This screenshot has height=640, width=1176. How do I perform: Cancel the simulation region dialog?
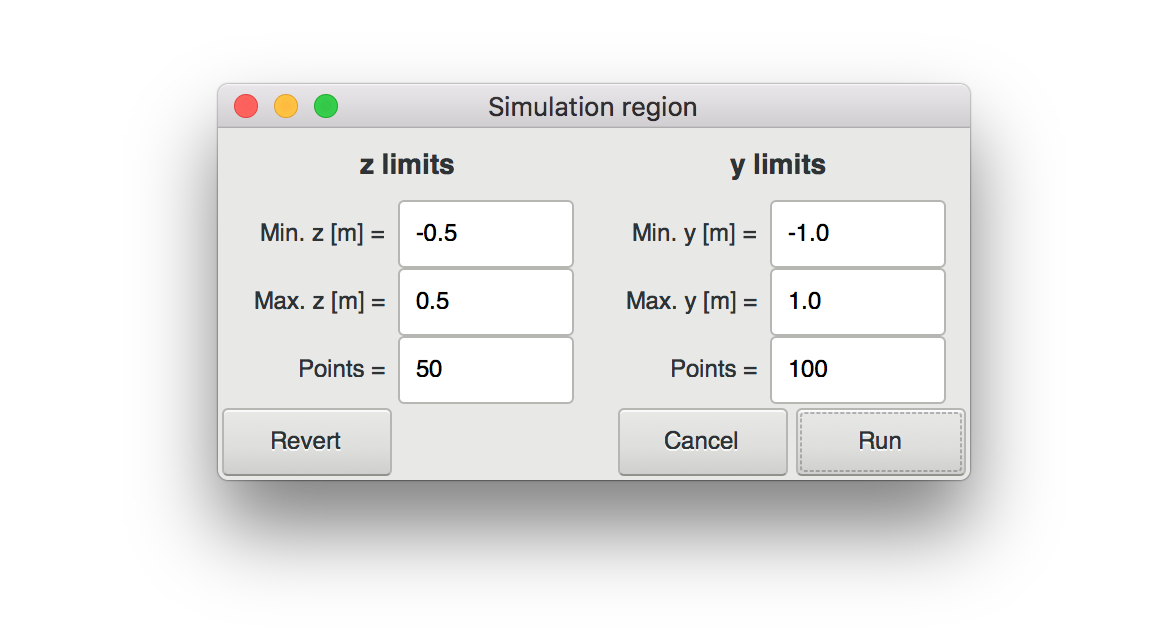point(702,441)
